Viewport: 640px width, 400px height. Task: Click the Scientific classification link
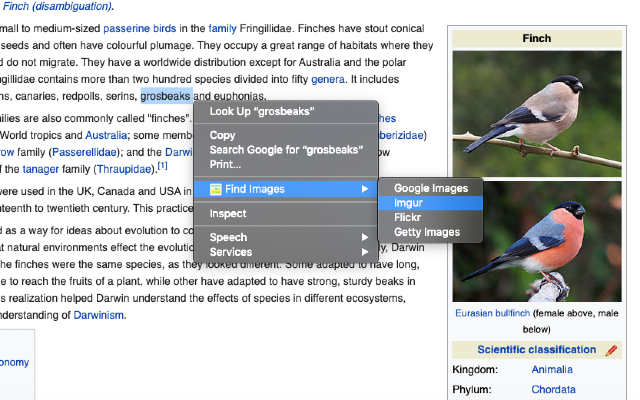537,349
